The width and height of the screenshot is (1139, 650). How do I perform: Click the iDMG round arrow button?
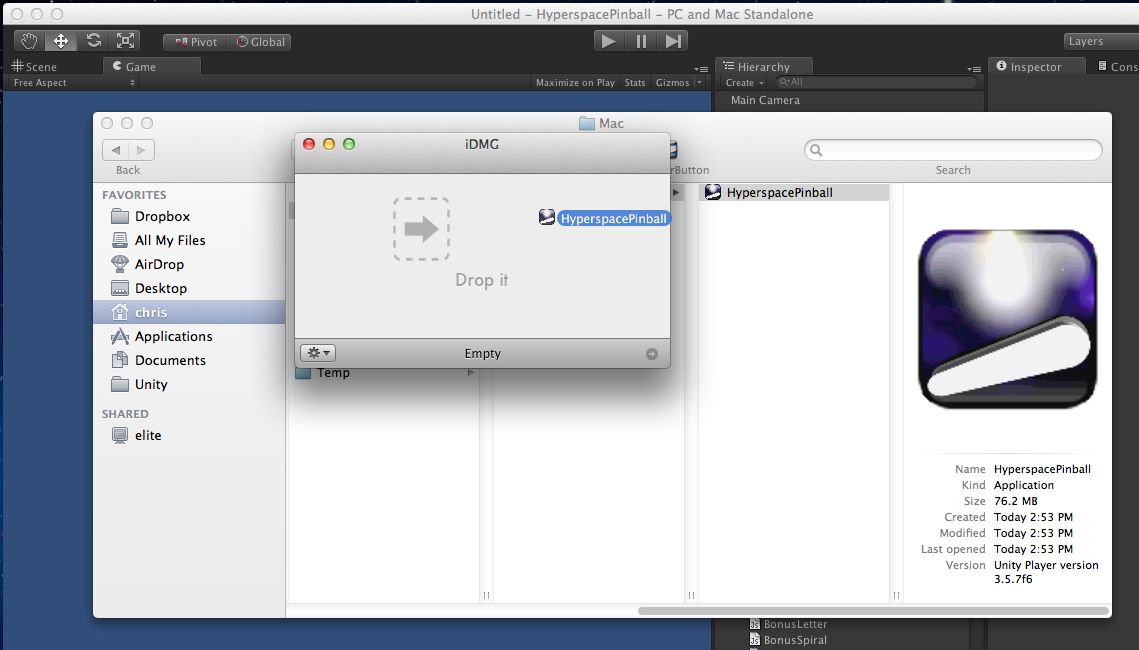coord(652,354)
